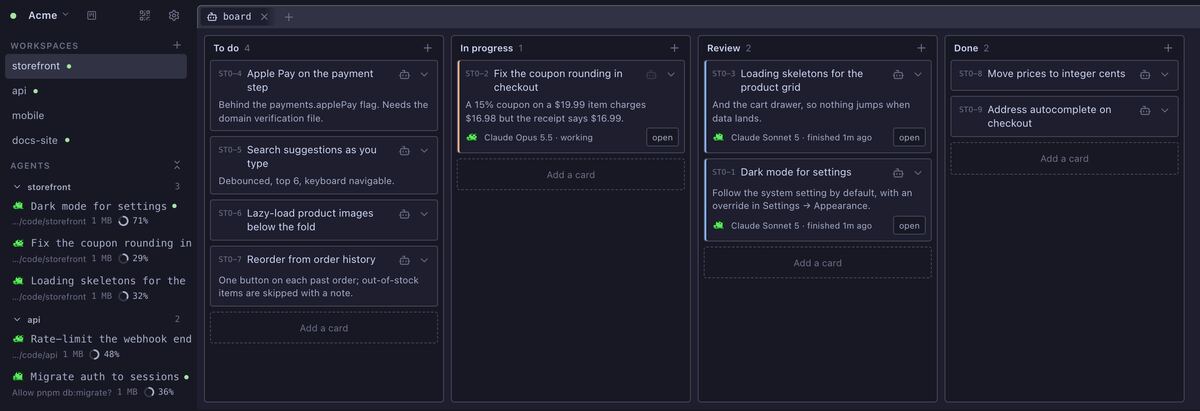This screenshot has height=411, width=1200.
Task: Expand the Reorder from order history card chevron
Action: pos(424,260)
